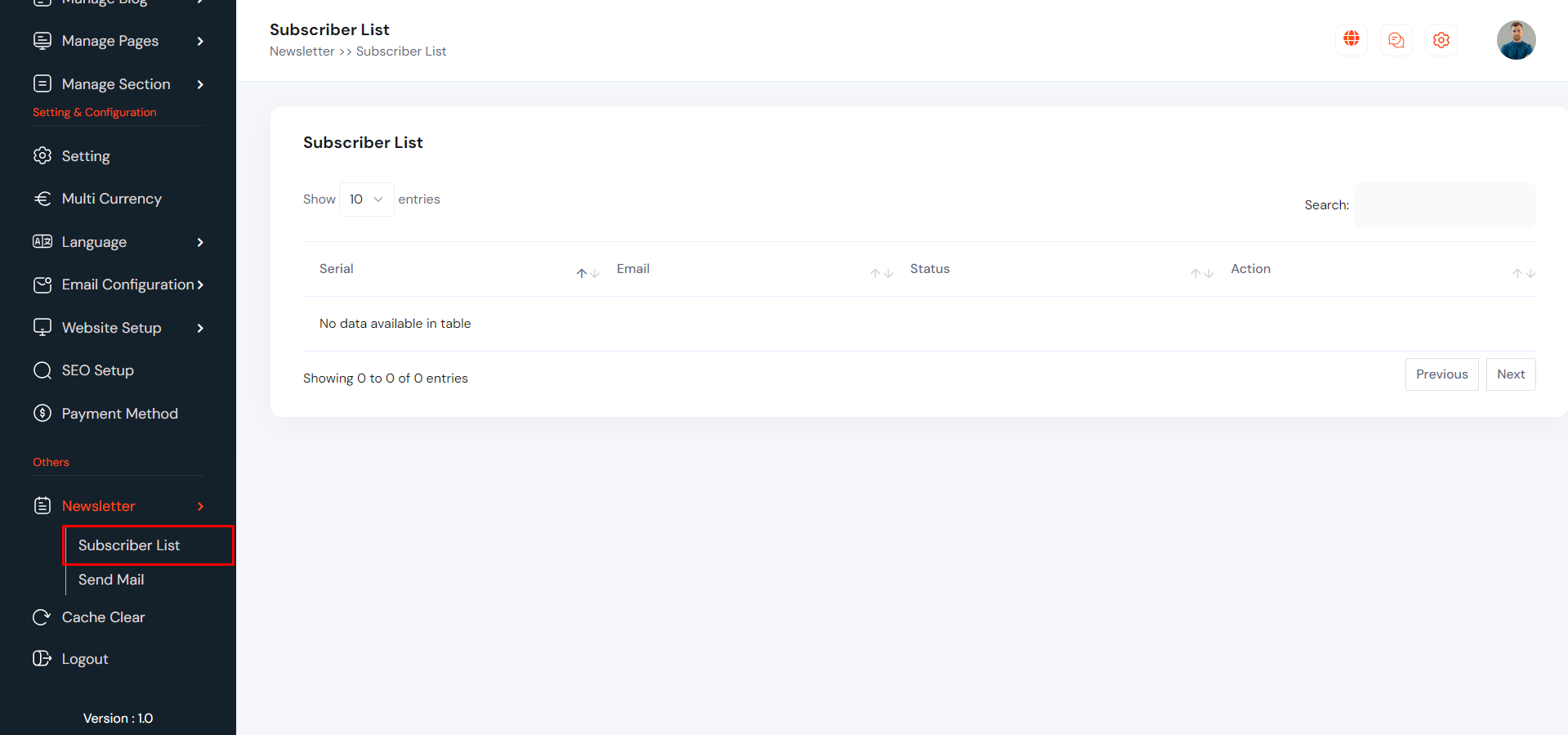Expand the Website Setup submenu
The height and width of the screenshot is (735, 1568).
(x=200, y=328)
